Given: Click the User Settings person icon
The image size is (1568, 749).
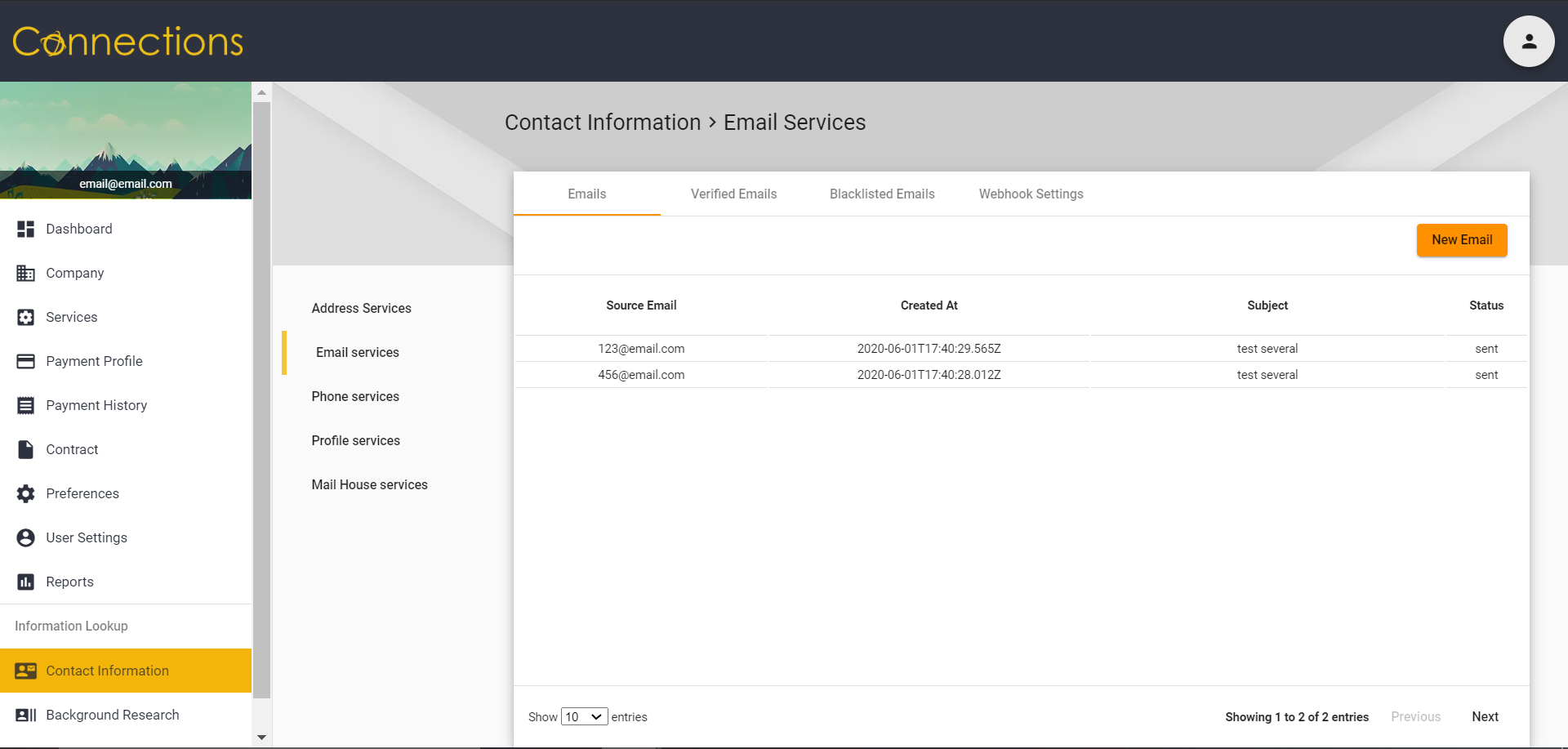Looking at the screenshot, I should (x=25, y=537).
